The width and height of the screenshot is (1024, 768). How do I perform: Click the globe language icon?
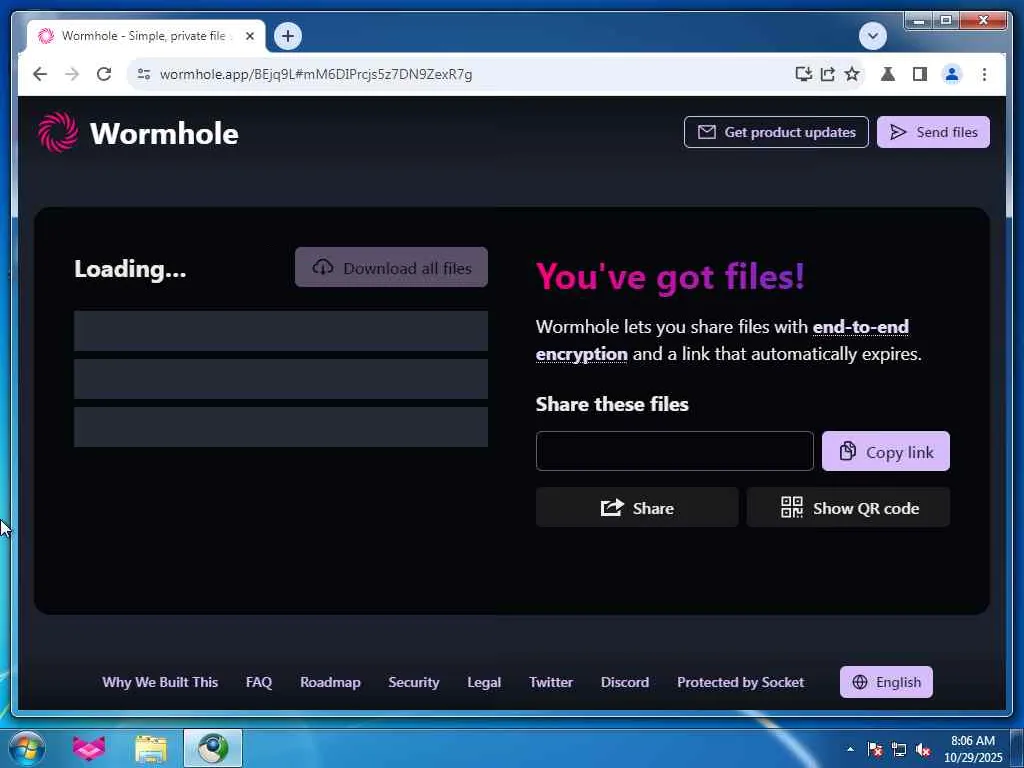point(860,682)
